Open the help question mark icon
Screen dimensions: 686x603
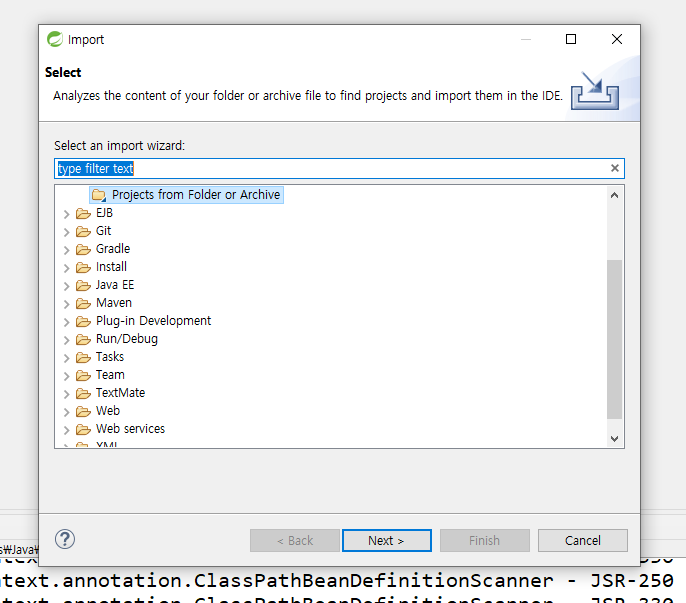[x=65, y=539]
